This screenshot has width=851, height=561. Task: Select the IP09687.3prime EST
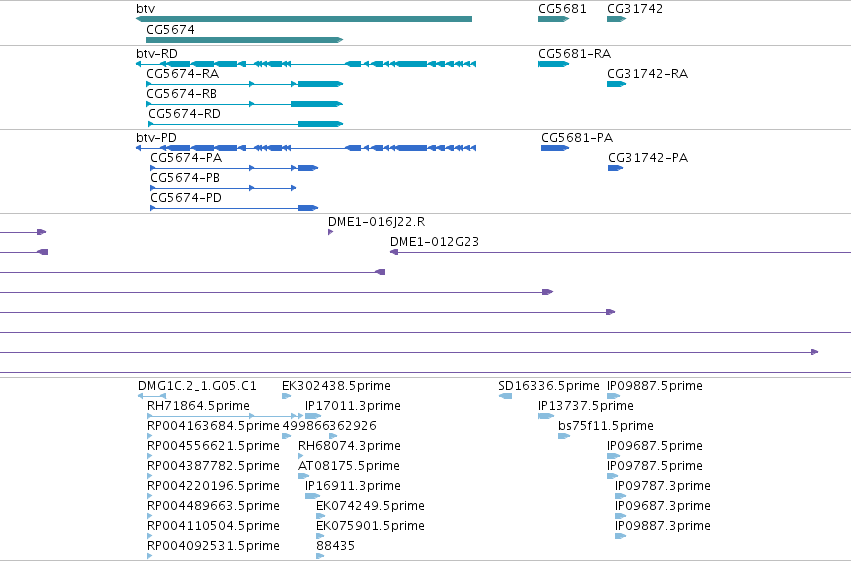620,517
